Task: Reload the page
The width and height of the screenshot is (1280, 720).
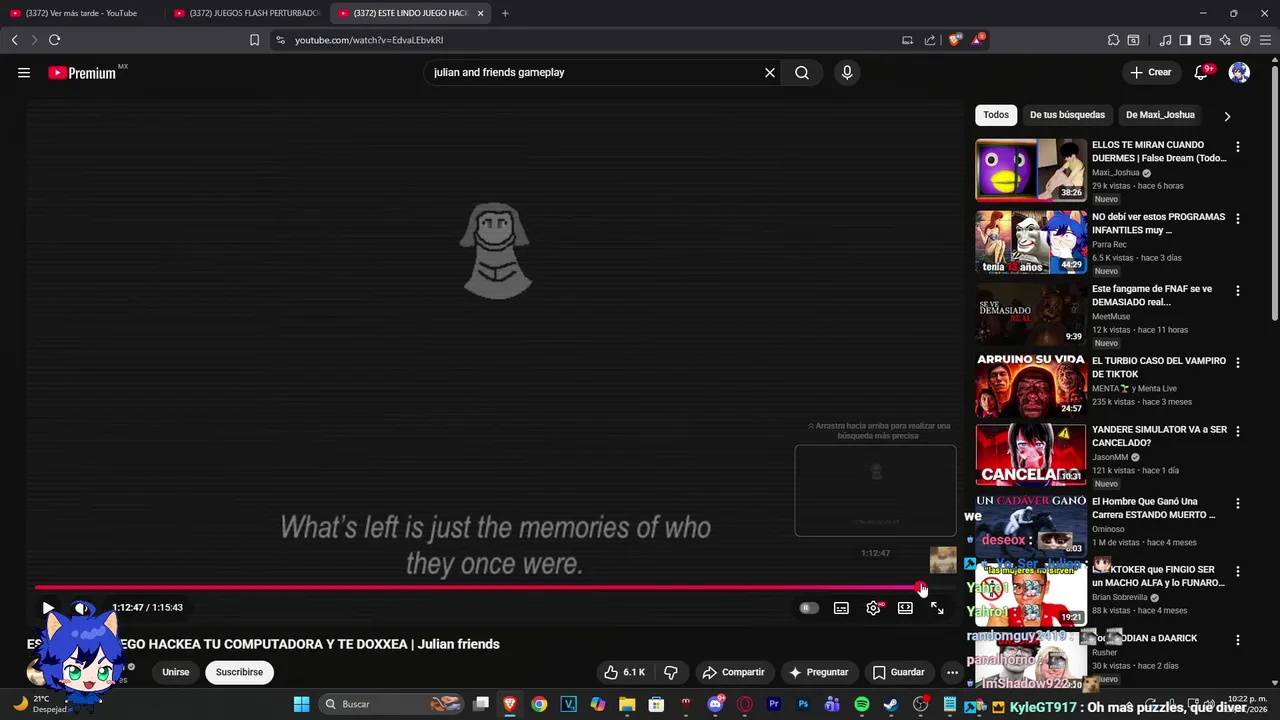Action: 54,40
